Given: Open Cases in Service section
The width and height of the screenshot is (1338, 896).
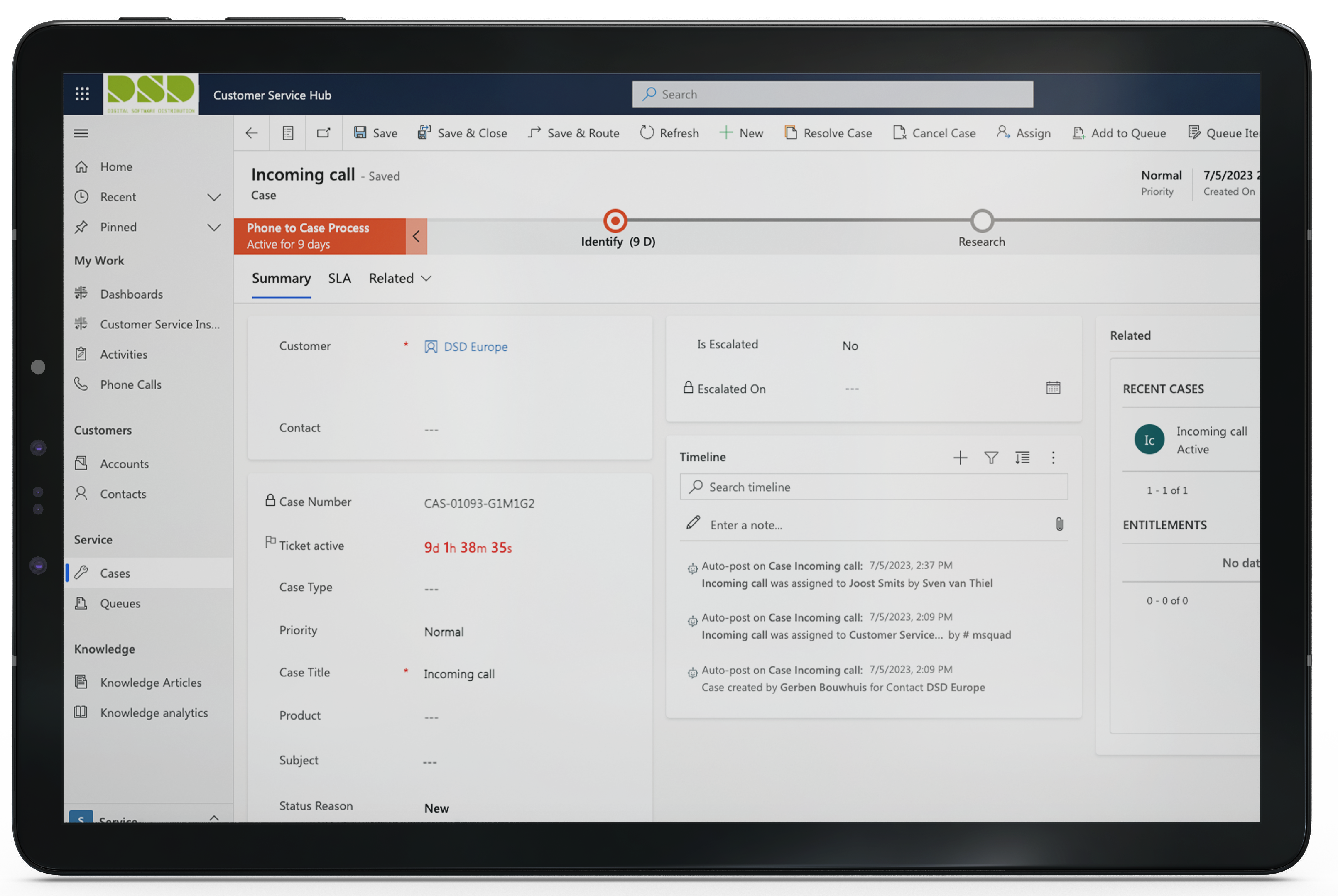Looking at the screenshot, I should [149, 573].
